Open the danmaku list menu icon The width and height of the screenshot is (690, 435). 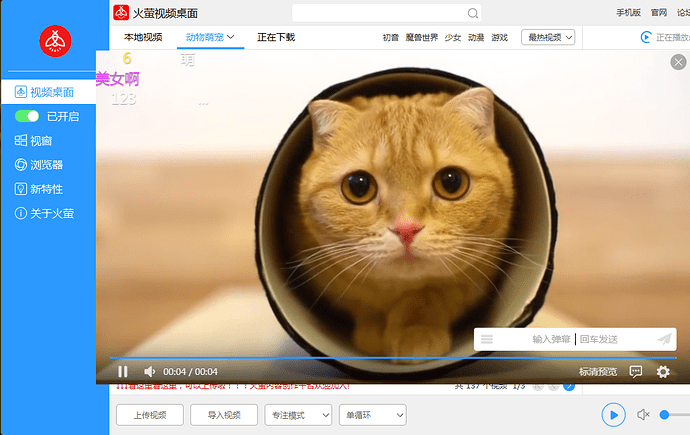[x=487, y=339]
